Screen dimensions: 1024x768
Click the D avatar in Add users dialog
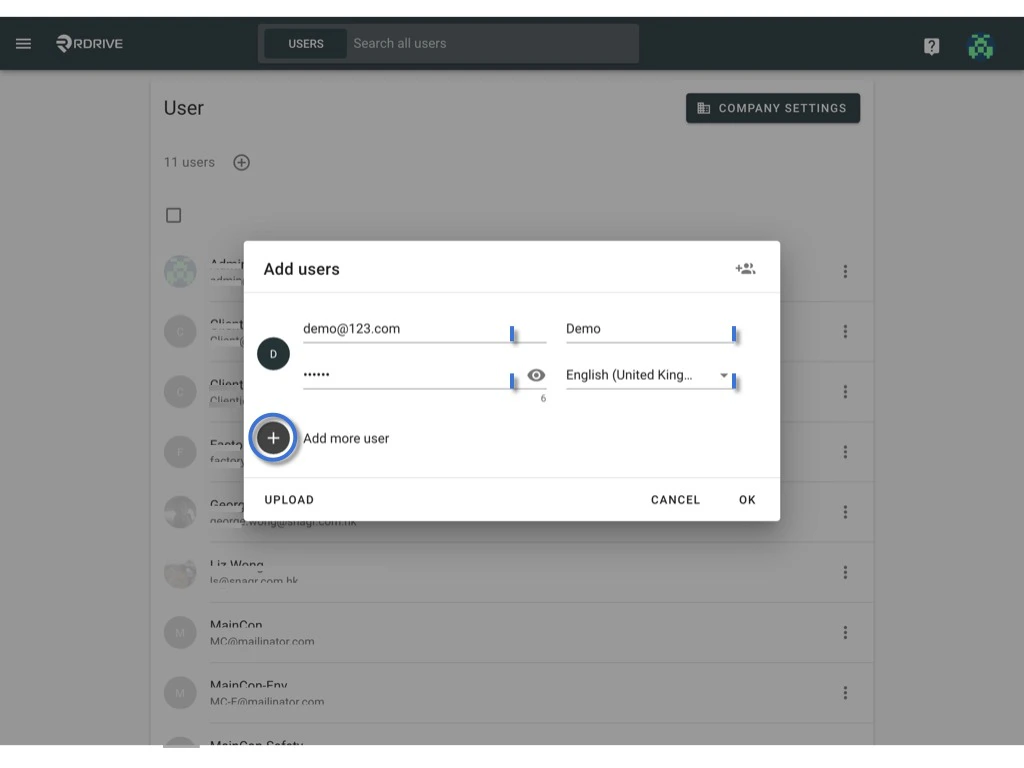[273, 353]
